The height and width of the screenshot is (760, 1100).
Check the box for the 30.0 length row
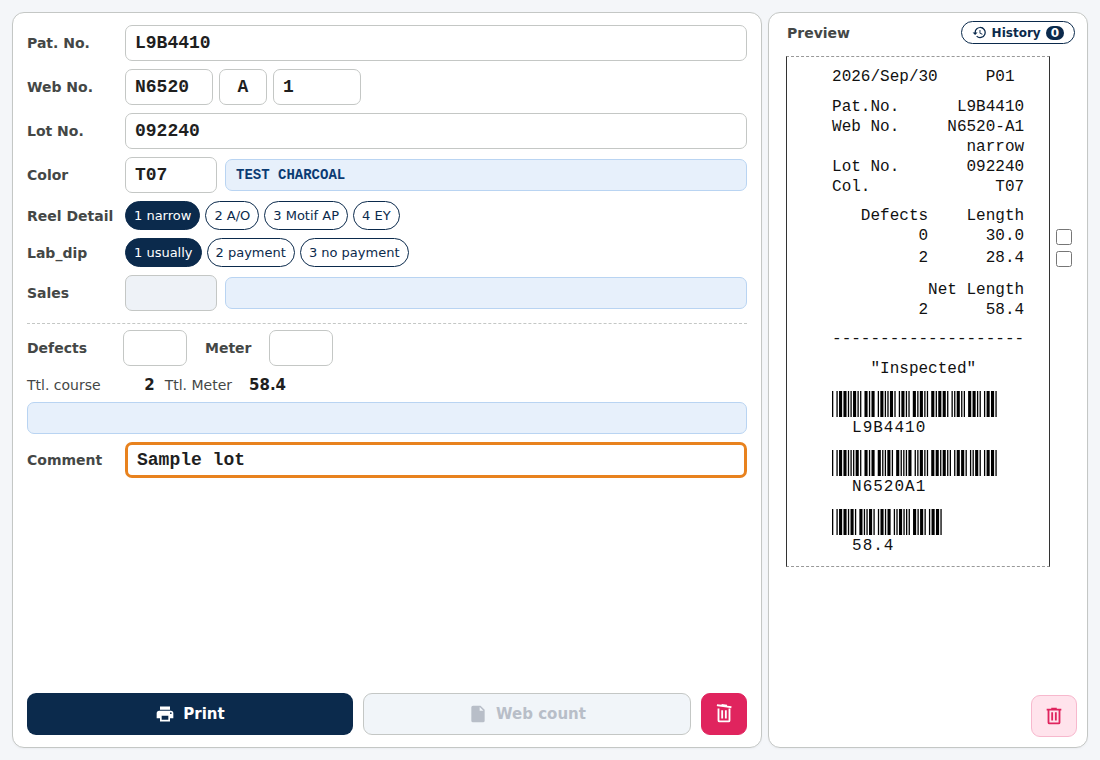click(x=1064, y=237)
